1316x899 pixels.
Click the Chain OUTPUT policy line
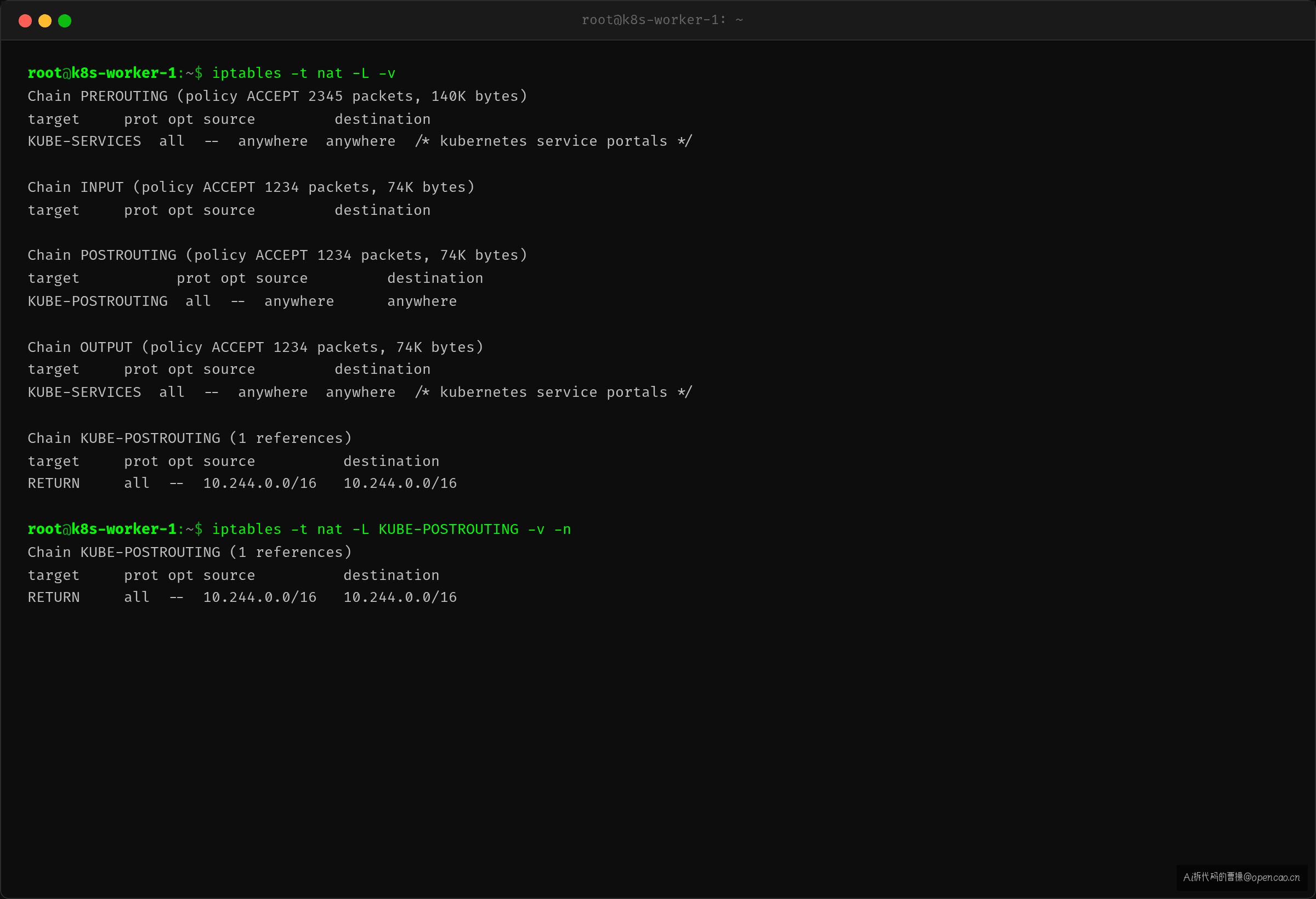(x=256, y=347)
